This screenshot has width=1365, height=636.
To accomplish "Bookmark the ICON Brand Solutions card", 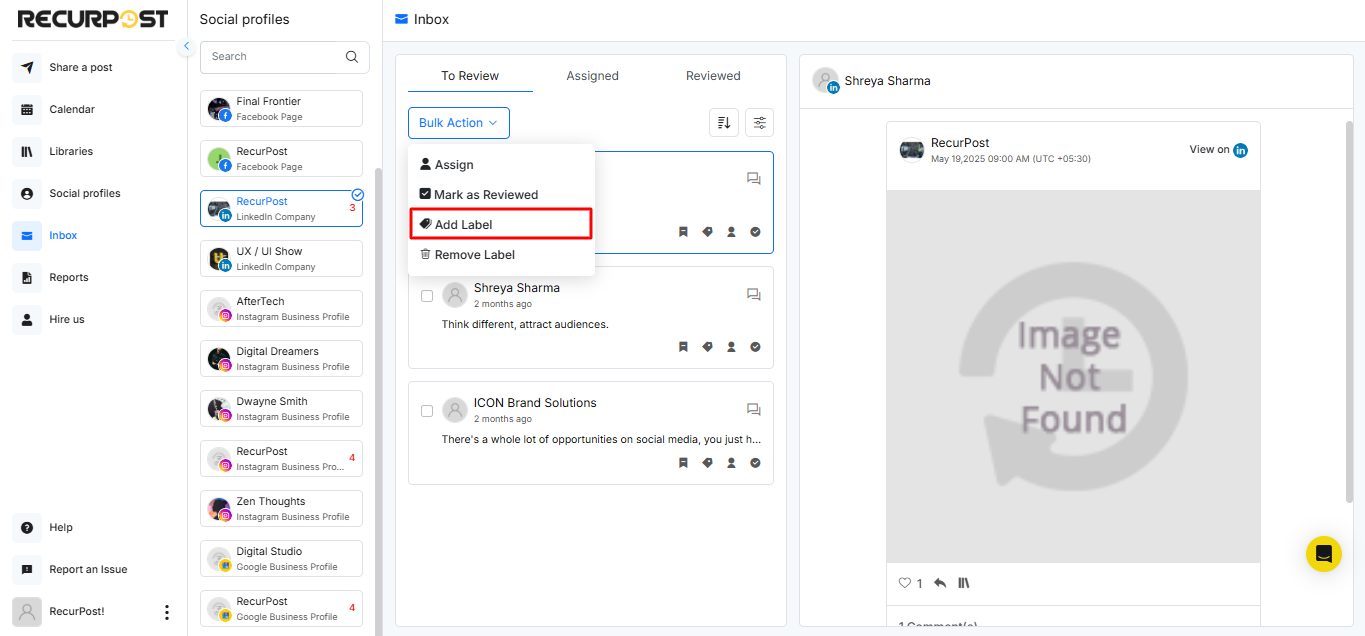I will (684, 463).
